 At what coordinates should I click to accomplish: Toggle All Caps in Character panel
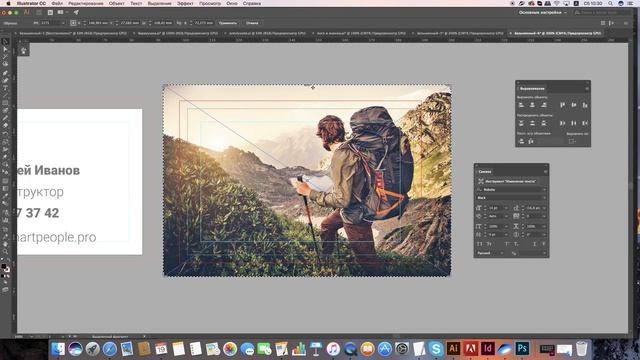point(480,244)
